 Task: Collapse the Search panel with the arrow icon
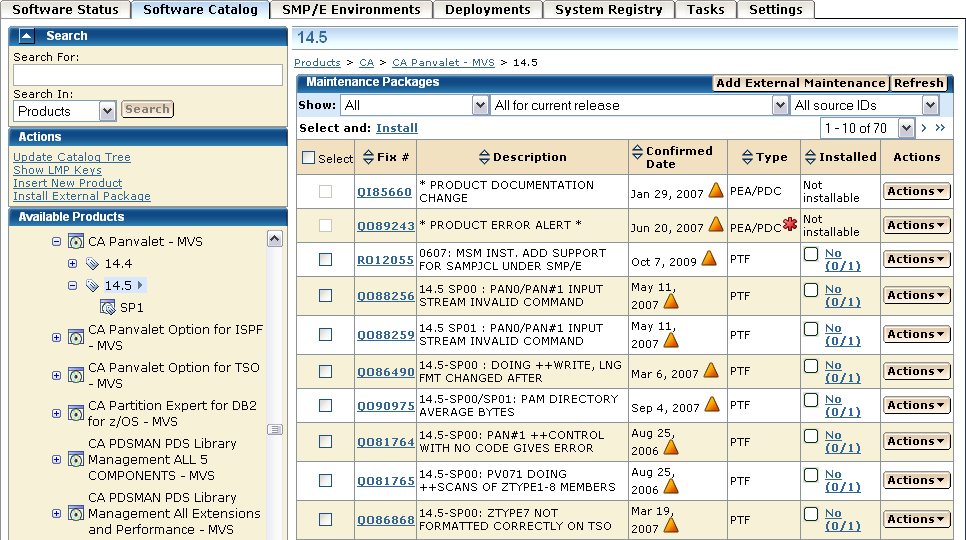pos(27,36)
